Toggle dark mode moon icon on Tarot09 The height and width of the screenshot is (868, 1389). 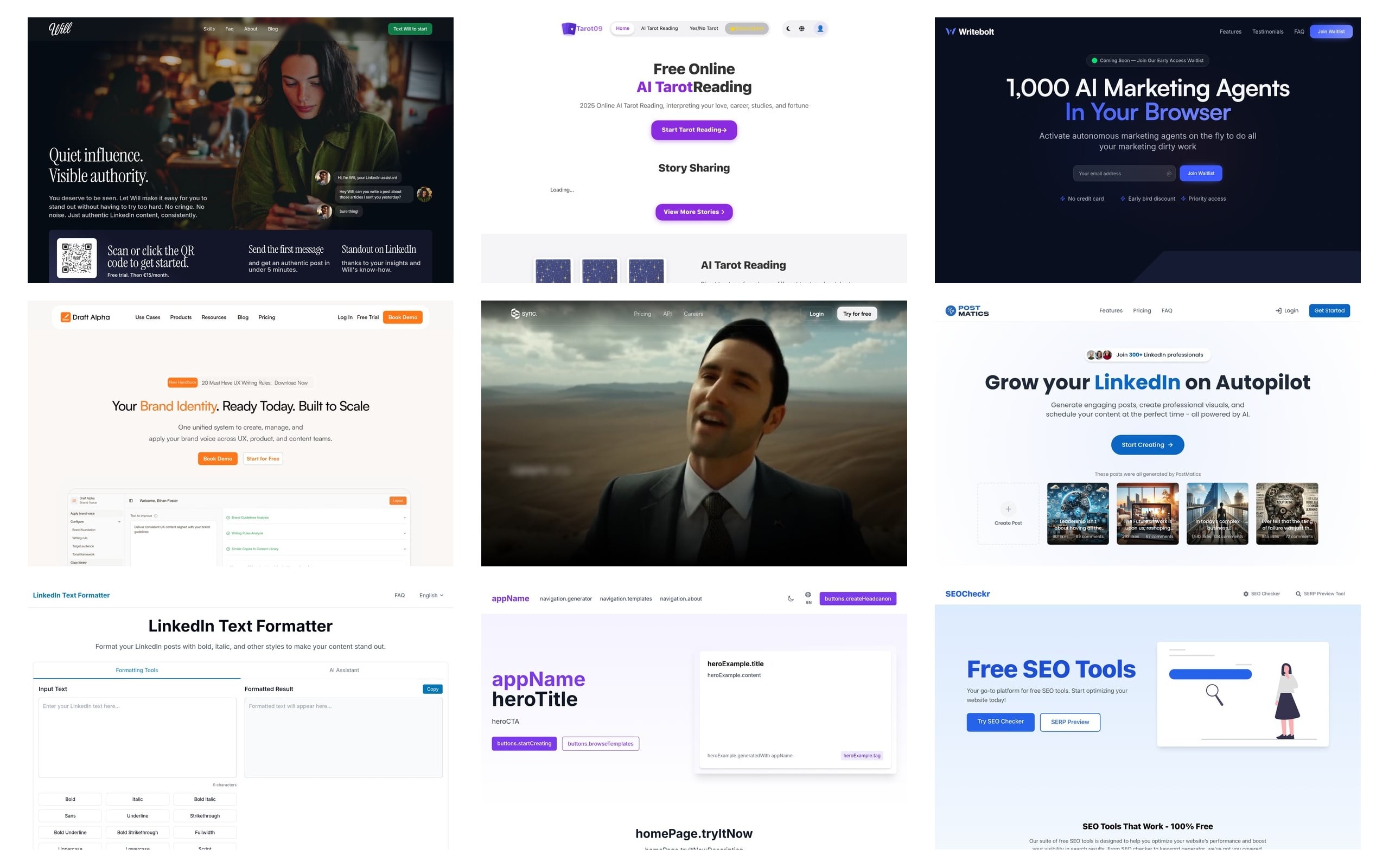point(788,29)
